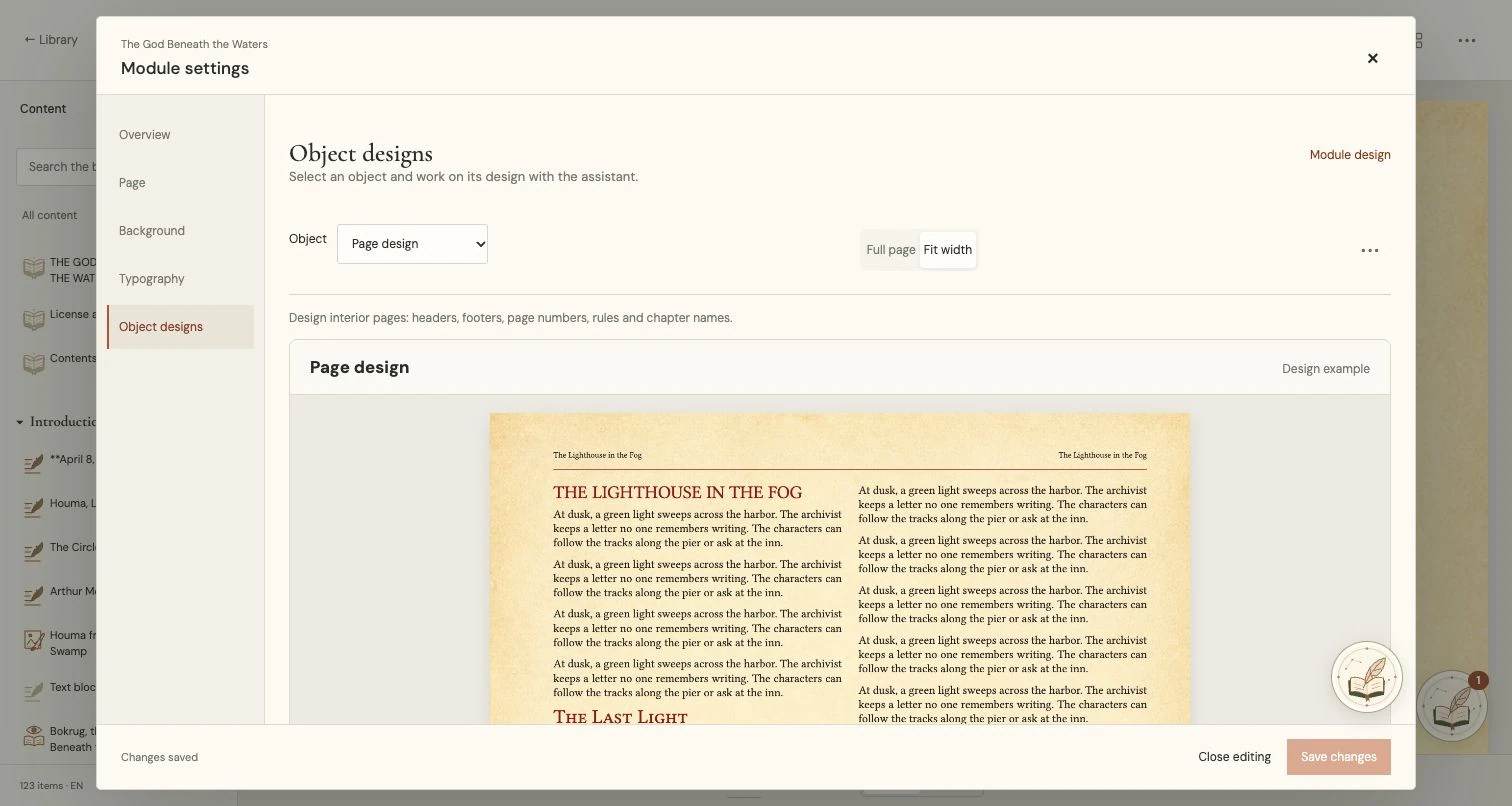Screen dimensions: 1512x806
Task: Open the Object dropdown showing Page design
Action: pyautogui.click(x=412, y=244)
